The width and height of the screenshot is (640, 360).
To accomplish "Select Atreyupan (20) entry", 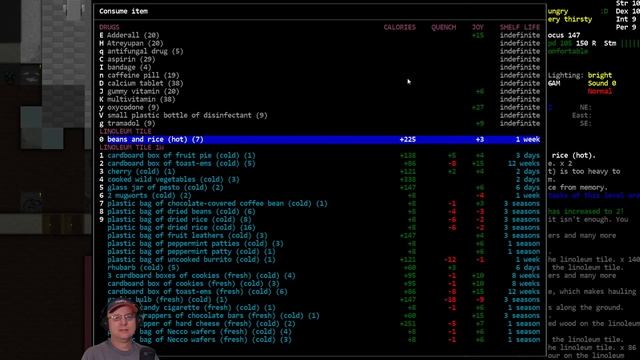I will [x=135, y=43].
